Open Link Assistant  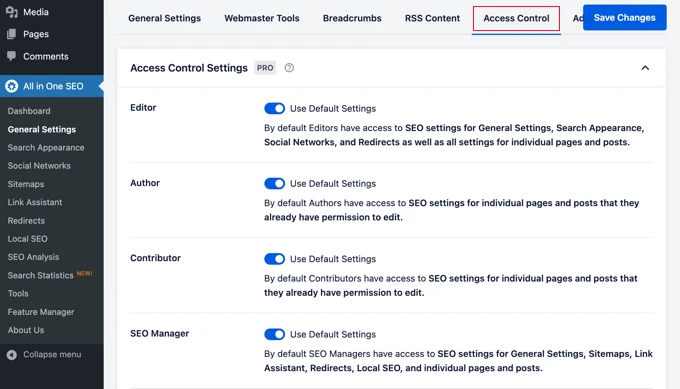click(x=35, y=202)
